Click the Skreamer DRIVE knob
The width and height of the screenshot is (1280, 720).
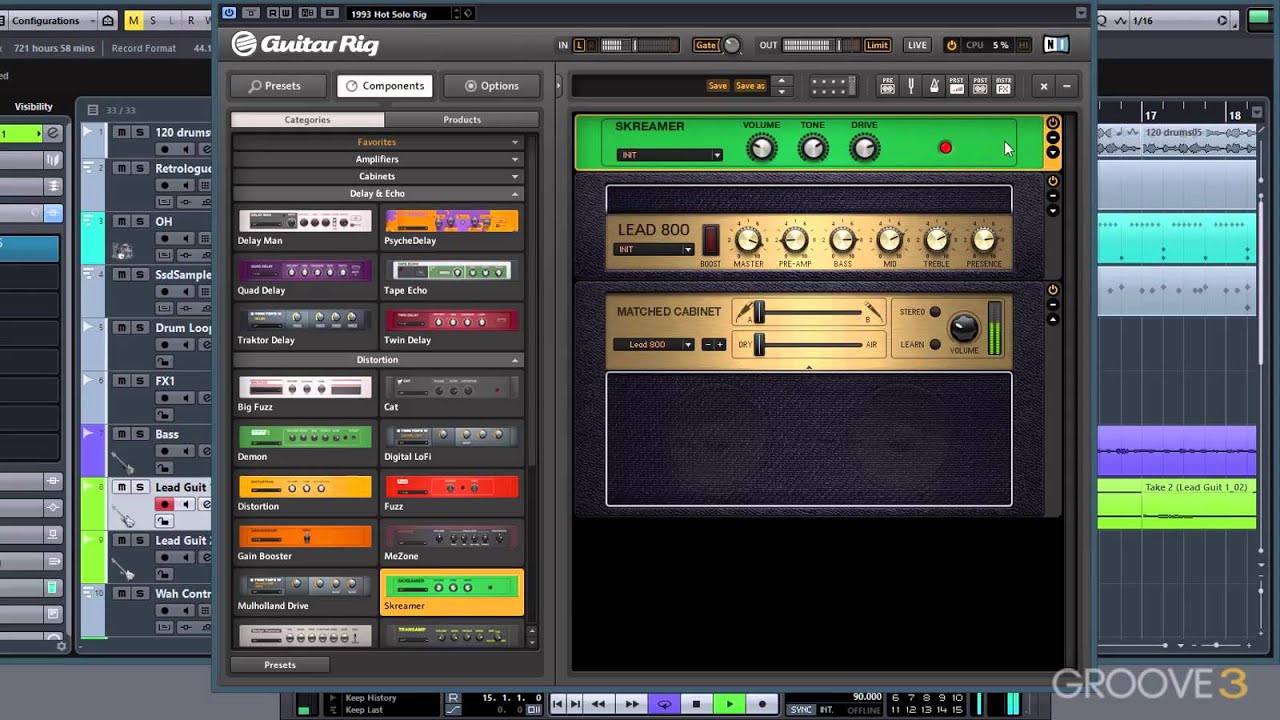[864, 148]
